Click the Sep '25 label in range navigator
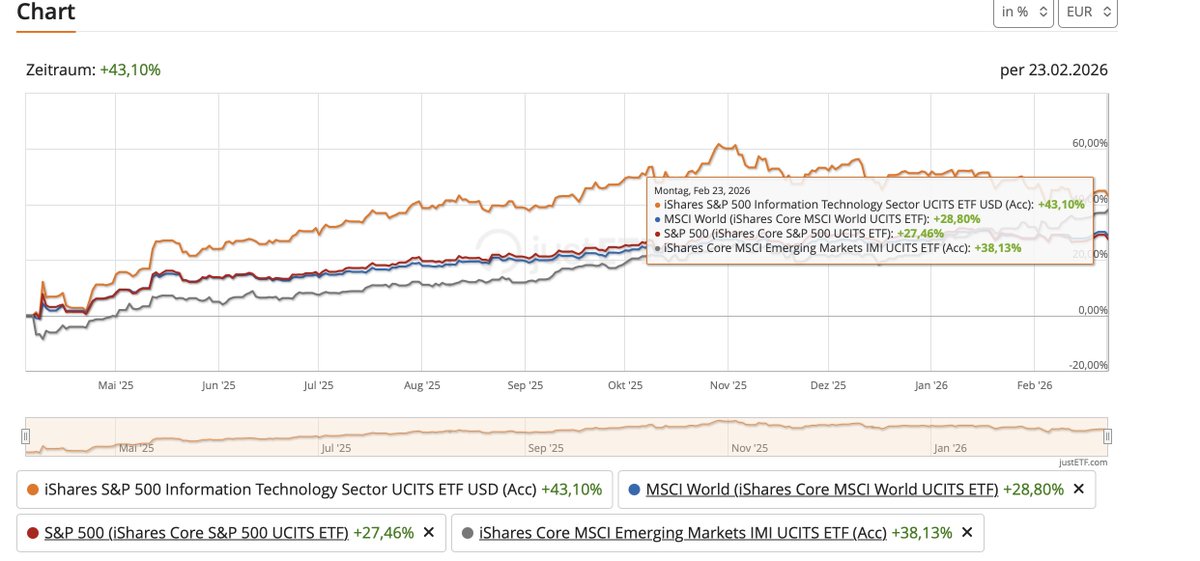 pyautogui.click(x=546, y=449)
